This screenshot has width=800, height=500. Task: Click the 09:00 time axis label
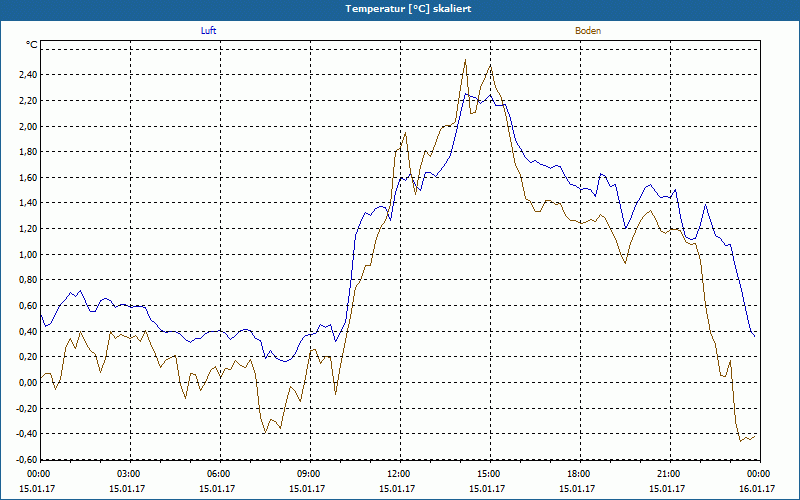[307, 474]
